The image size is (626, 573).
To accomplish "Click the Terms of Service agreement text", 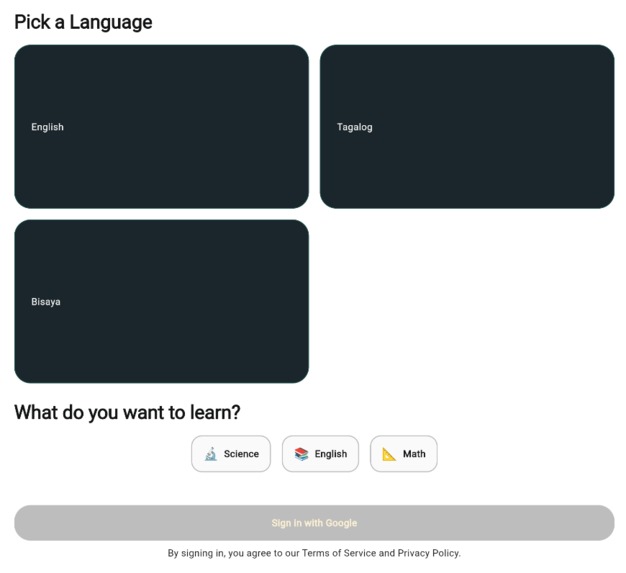I will click(x=314, y=553).
